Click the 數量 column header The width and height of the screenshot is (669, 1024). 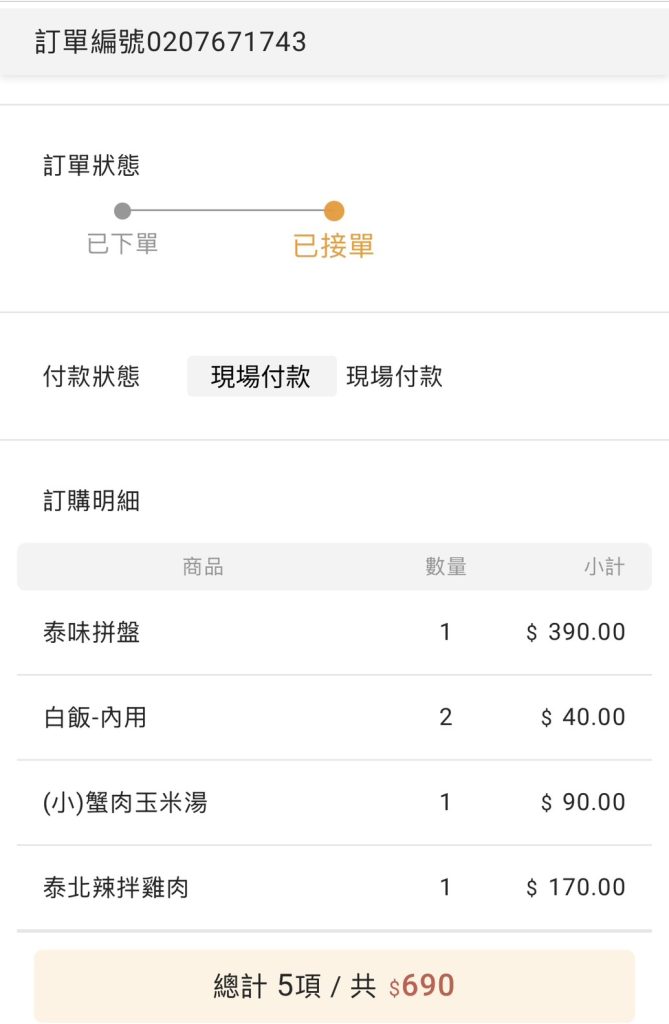click(446, 567)
